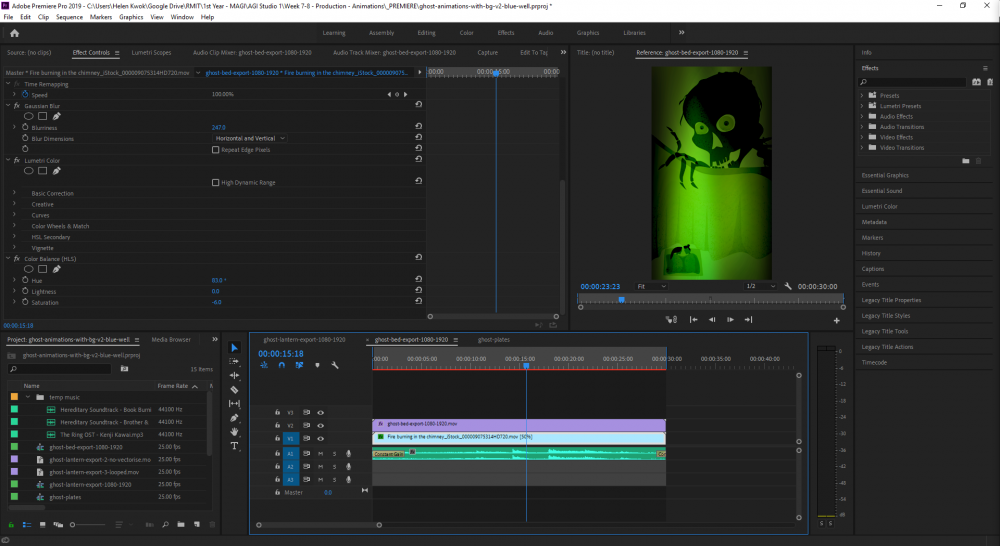This screenshot has width=1000, height=546.
Task: Click New Bin icon in Project panel
Action: pyautogui.click(x=181, y=524)
